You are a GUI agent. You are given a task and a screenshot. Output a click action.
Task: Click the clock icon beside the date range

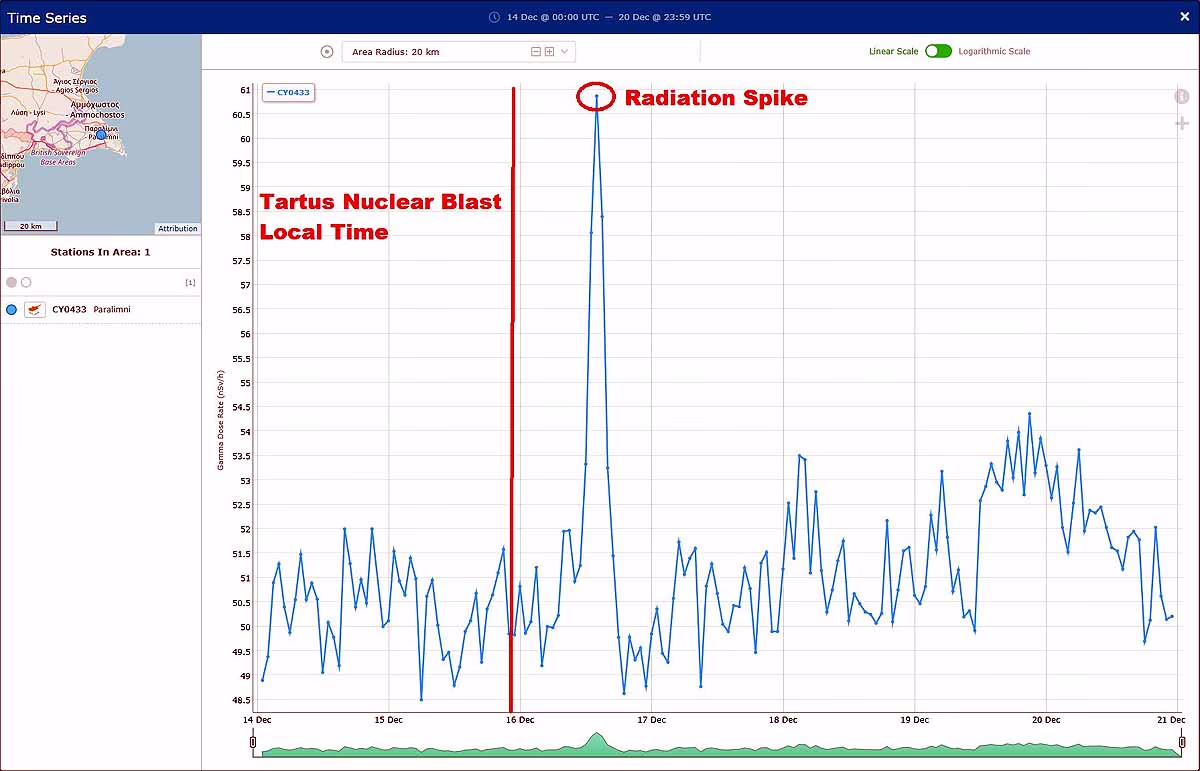tap(494, 17)
